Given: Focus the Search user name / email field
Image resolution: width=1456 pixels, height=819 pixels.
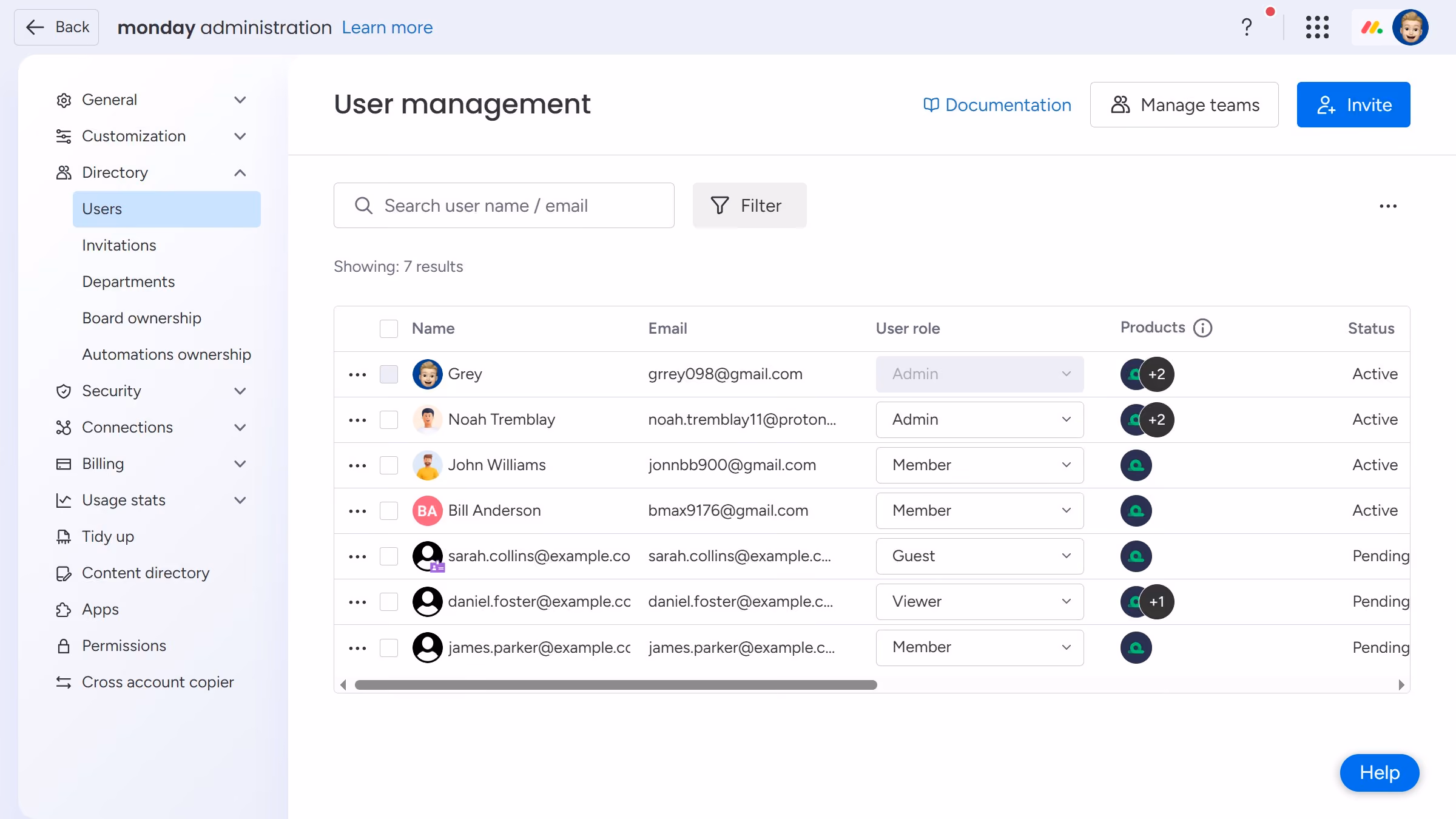Looking at the screenshot, I should point(504,206).
